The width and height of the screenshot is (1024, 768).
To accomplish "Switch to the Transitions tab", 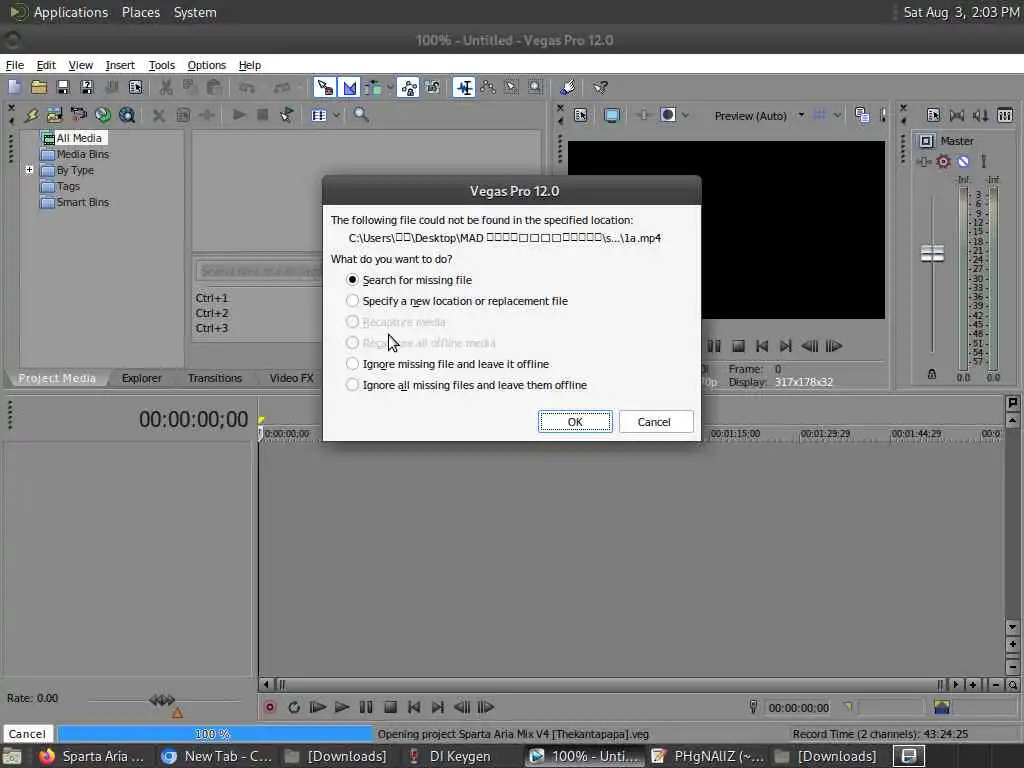I will (215, 378).
